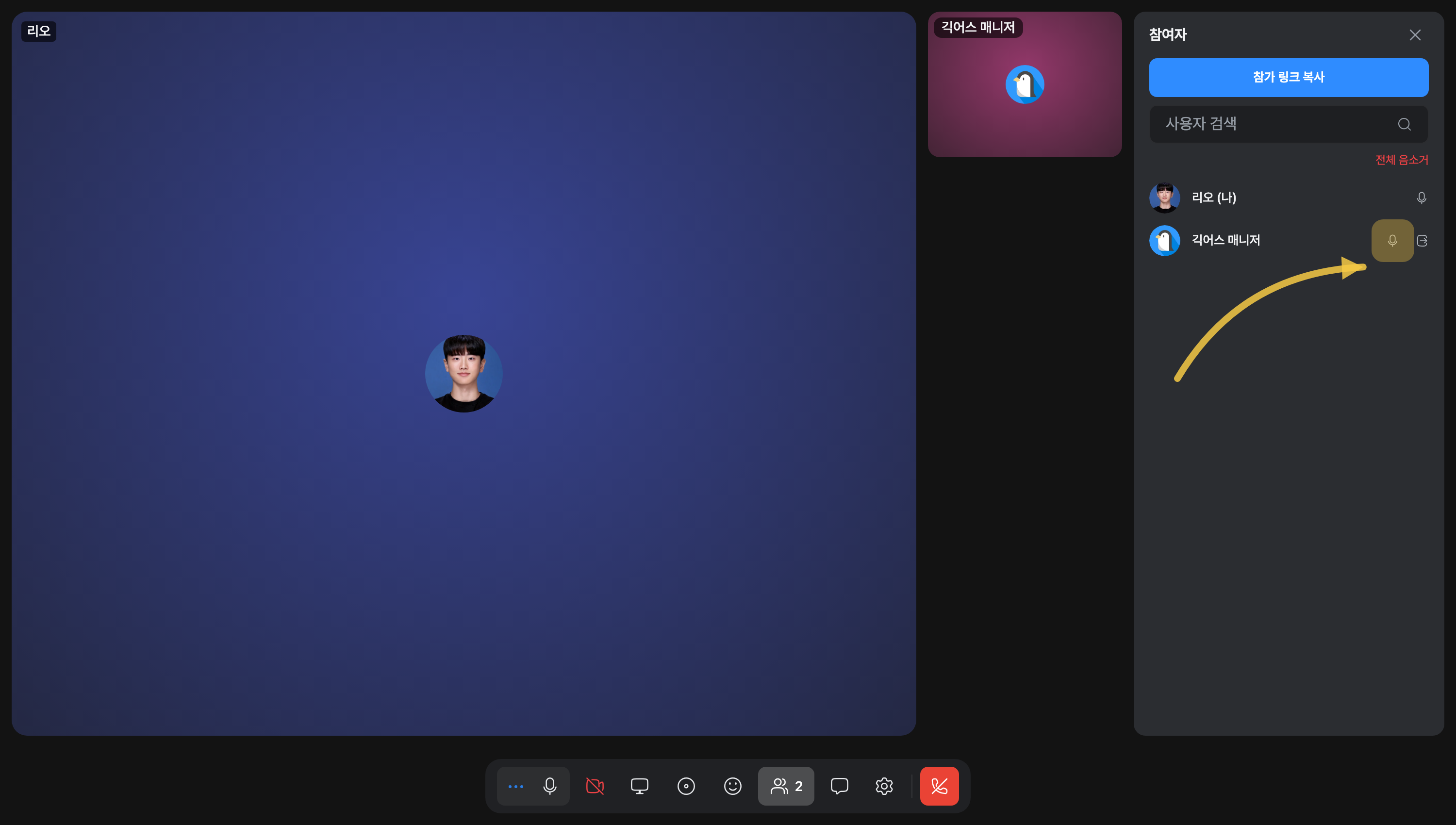The height and width of the screenshot is (825, 1456).
Task: Select 리오 (나) participant row
Action: click(1288, 198)
